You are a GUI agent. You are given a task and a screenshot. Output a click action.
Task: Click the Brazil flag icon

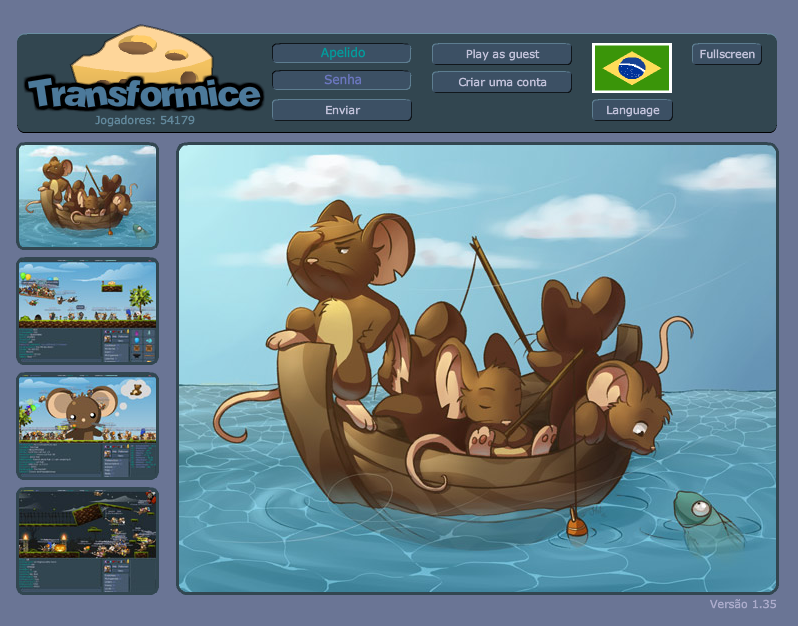coord(632,68)
